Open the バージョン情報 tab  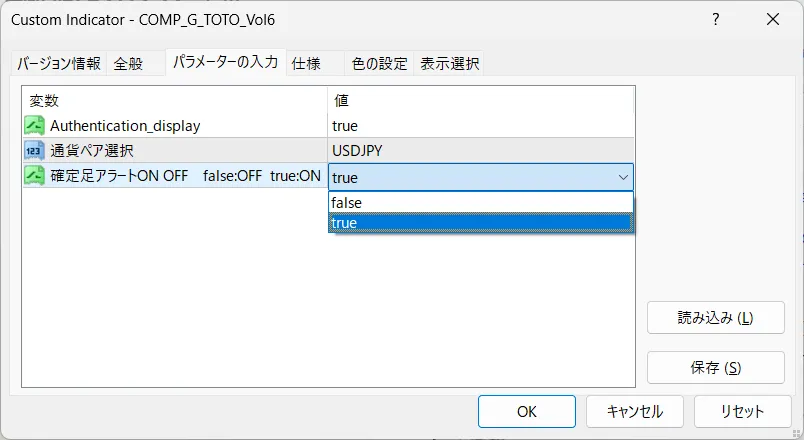pyautogui.click(x=58, y=64)
